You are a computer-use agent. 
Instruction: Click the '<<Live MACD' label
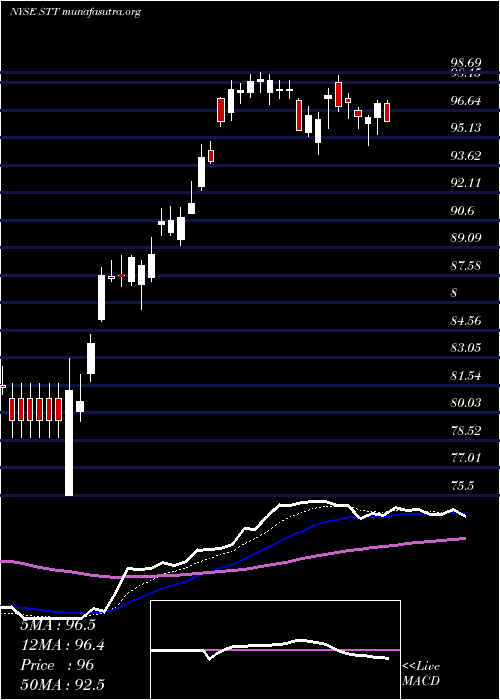click(x=421, y=674)
